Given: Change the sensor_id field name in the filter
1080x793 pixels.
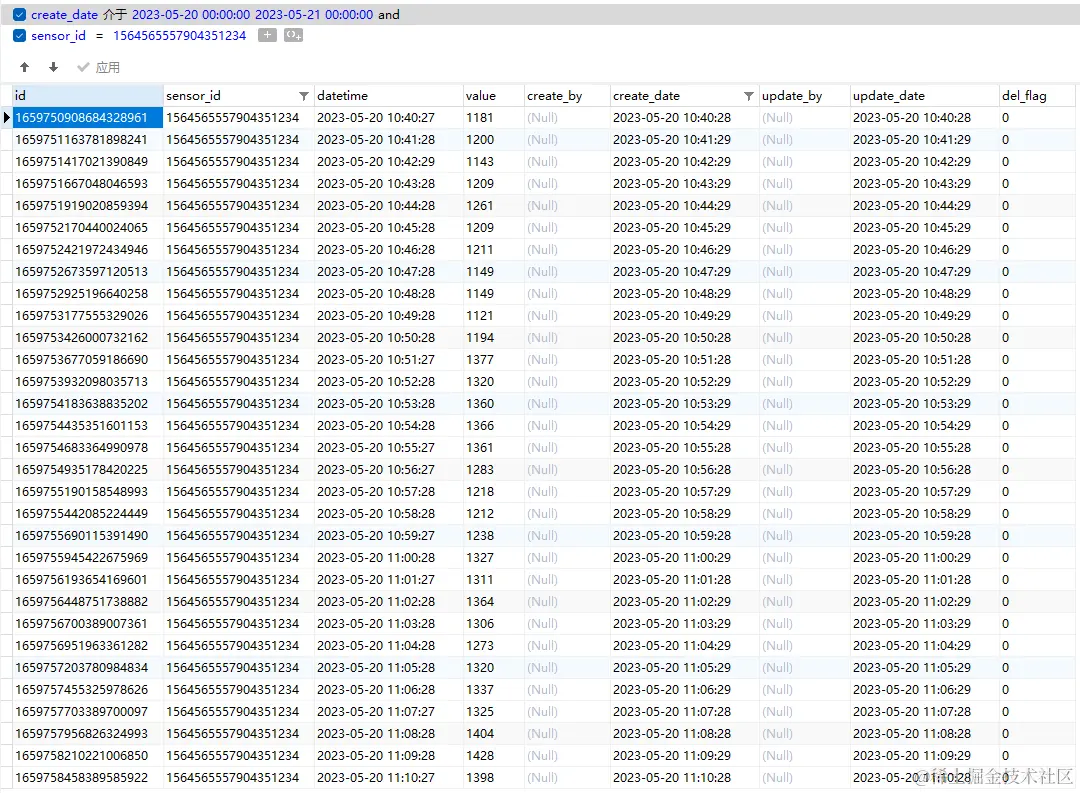Looking at the screenshot, I should [x=59, y=35].
